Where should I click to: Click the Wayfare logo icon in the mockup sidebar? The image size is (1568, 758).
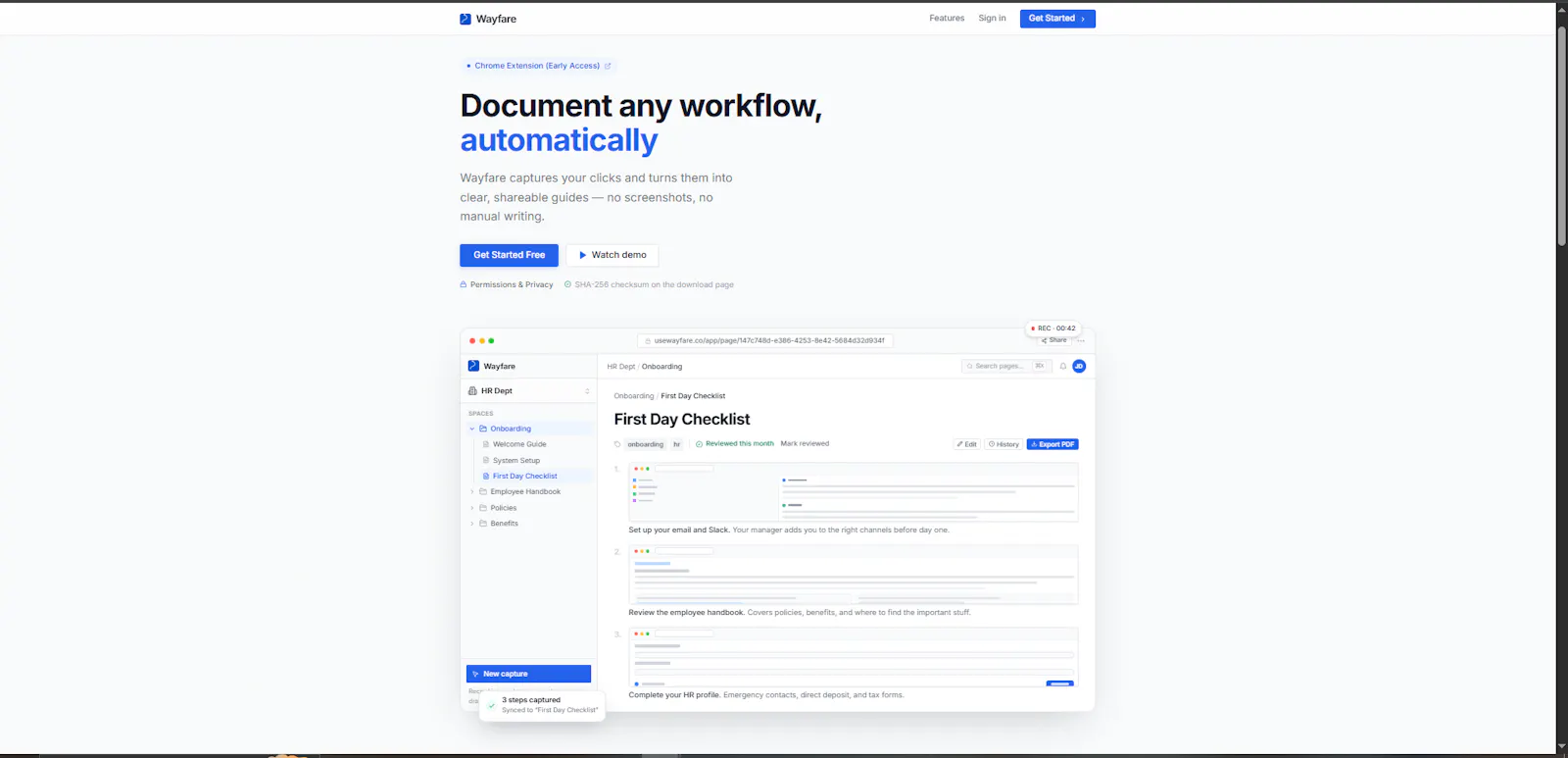tap(473, 366)
